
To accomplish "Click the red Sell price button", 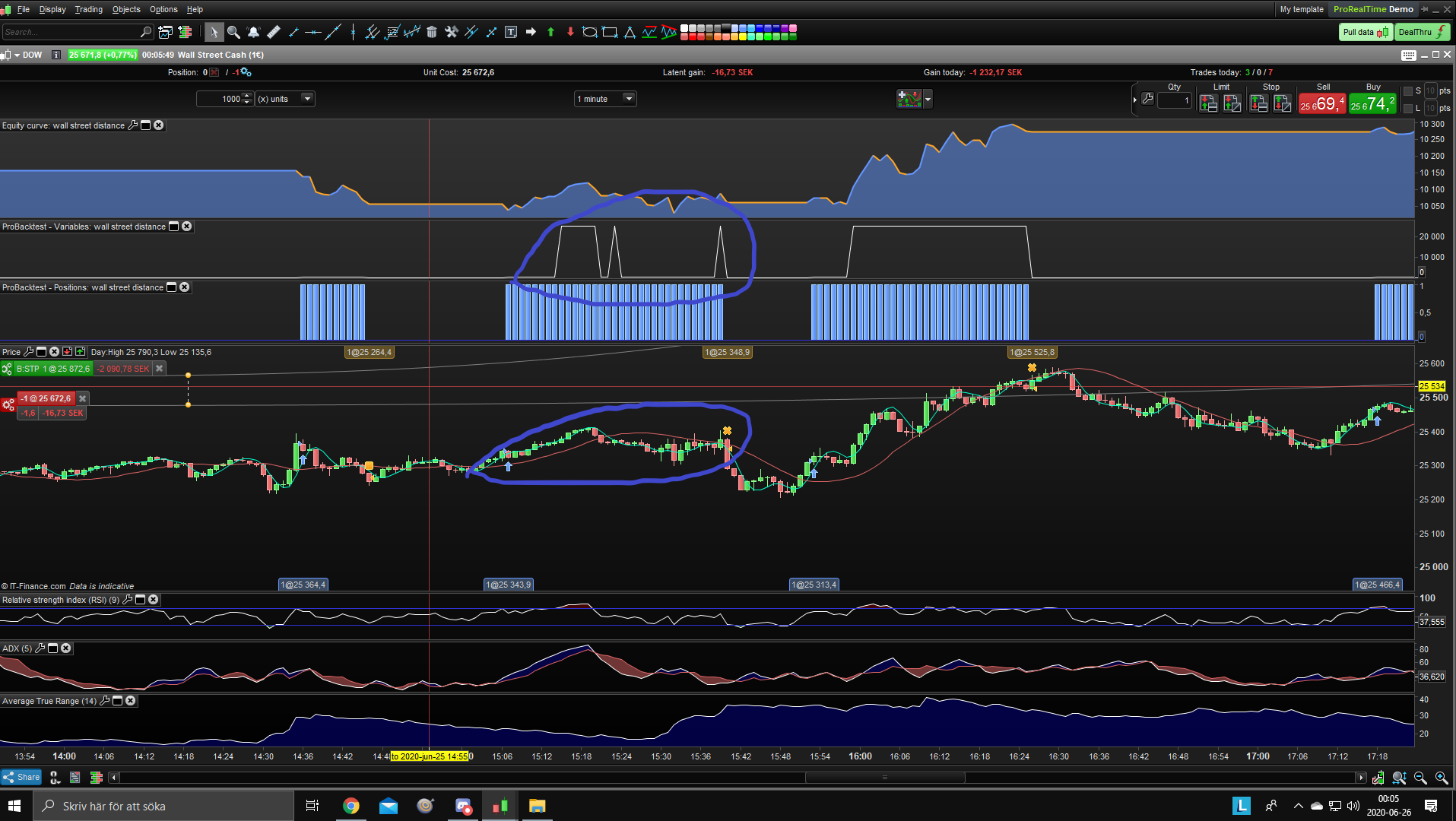I will pyautogui.click(x=1322, y=103).
